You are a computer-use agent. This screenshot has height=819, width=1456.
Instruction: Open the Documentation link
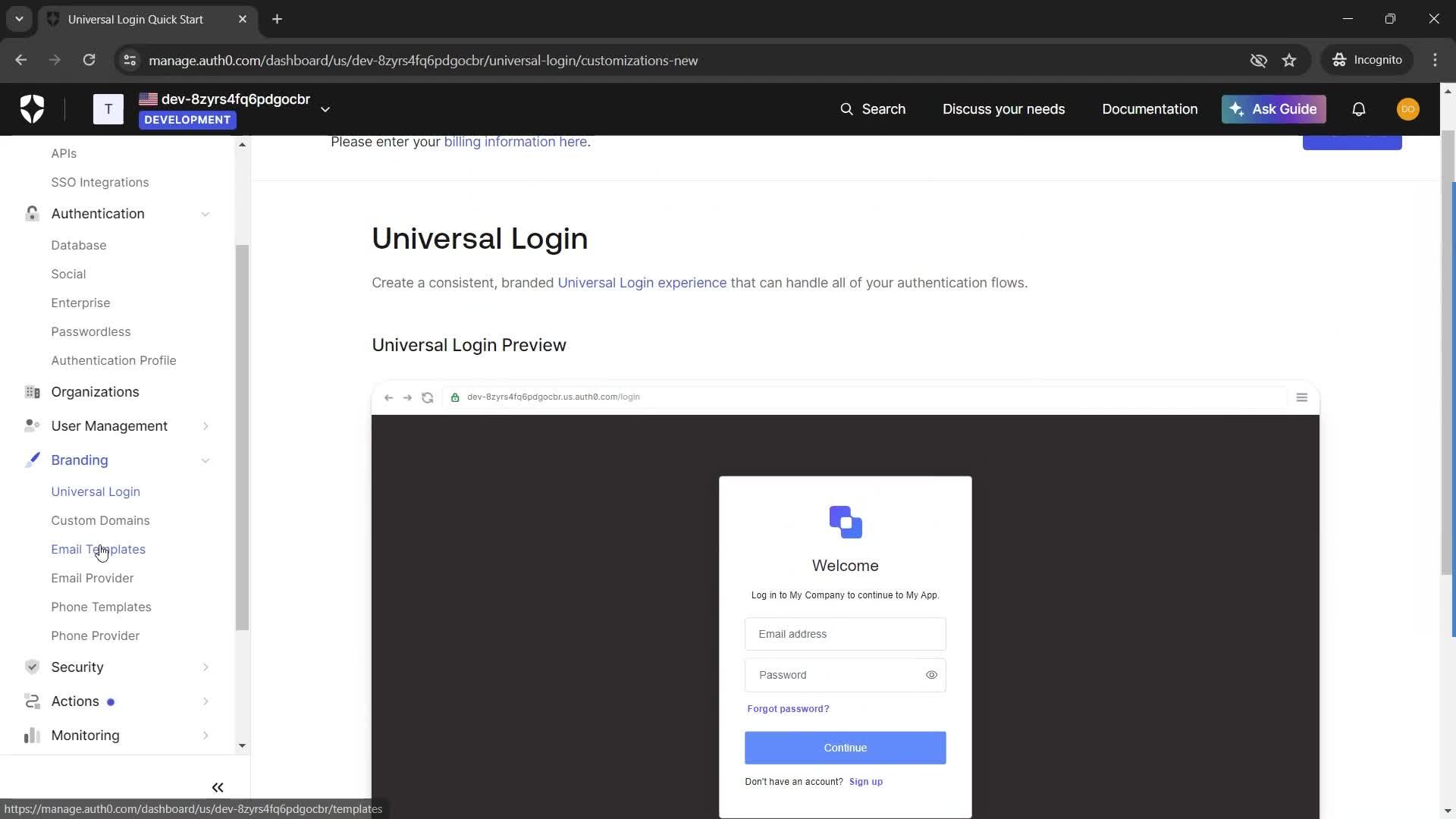pos(1150,109)
